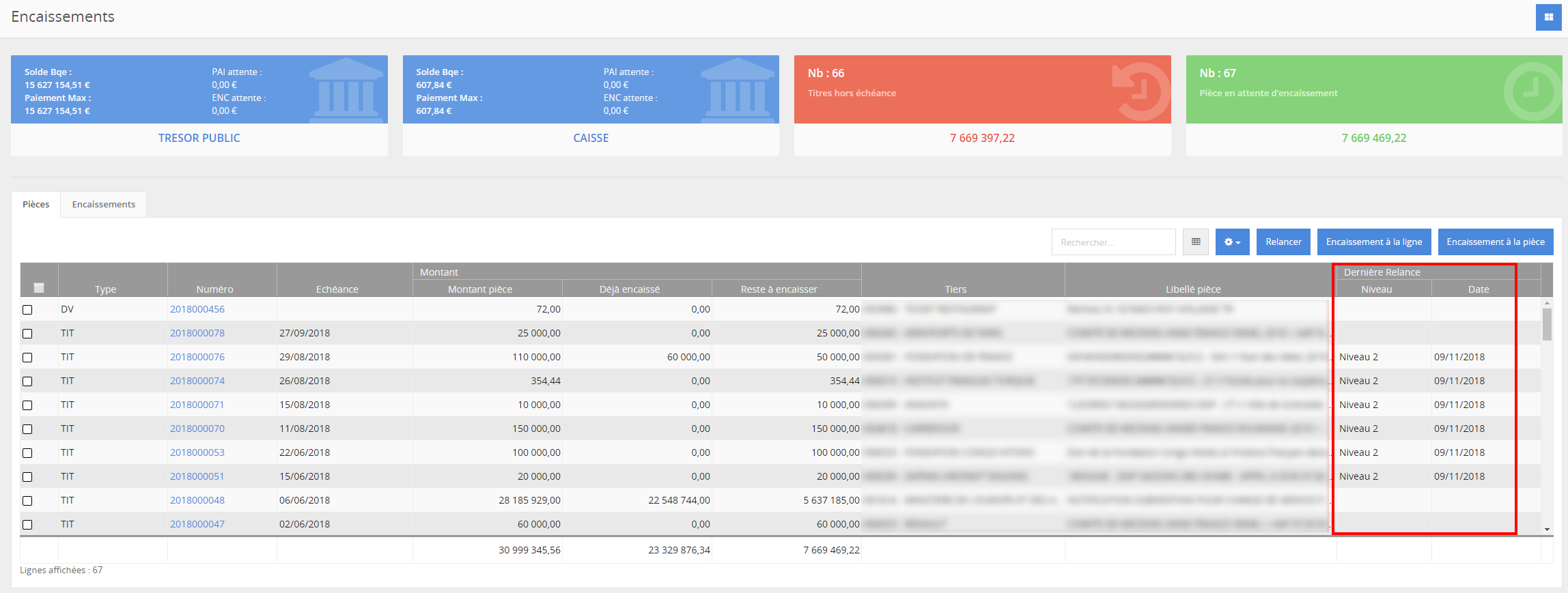Click the clock icon on the green card
Screen dimensions: 1568x593
click(x=1531, y=91)
